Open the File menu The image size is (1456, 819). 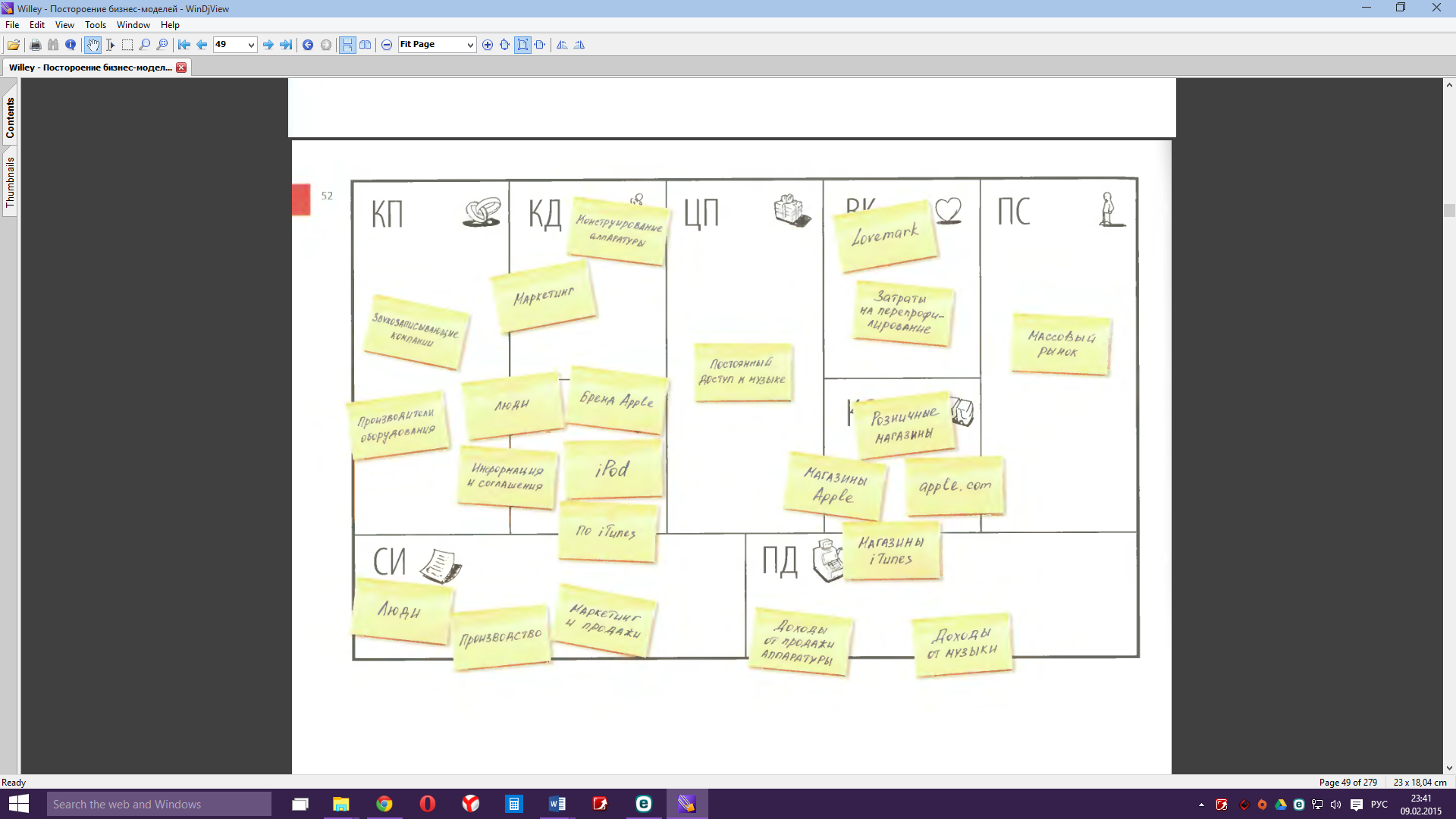12,25
